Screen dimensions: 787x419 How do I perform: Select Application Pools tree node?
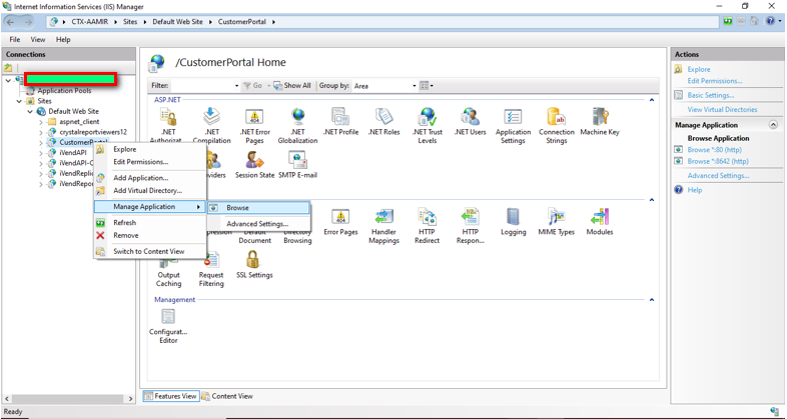click(64, 91)
